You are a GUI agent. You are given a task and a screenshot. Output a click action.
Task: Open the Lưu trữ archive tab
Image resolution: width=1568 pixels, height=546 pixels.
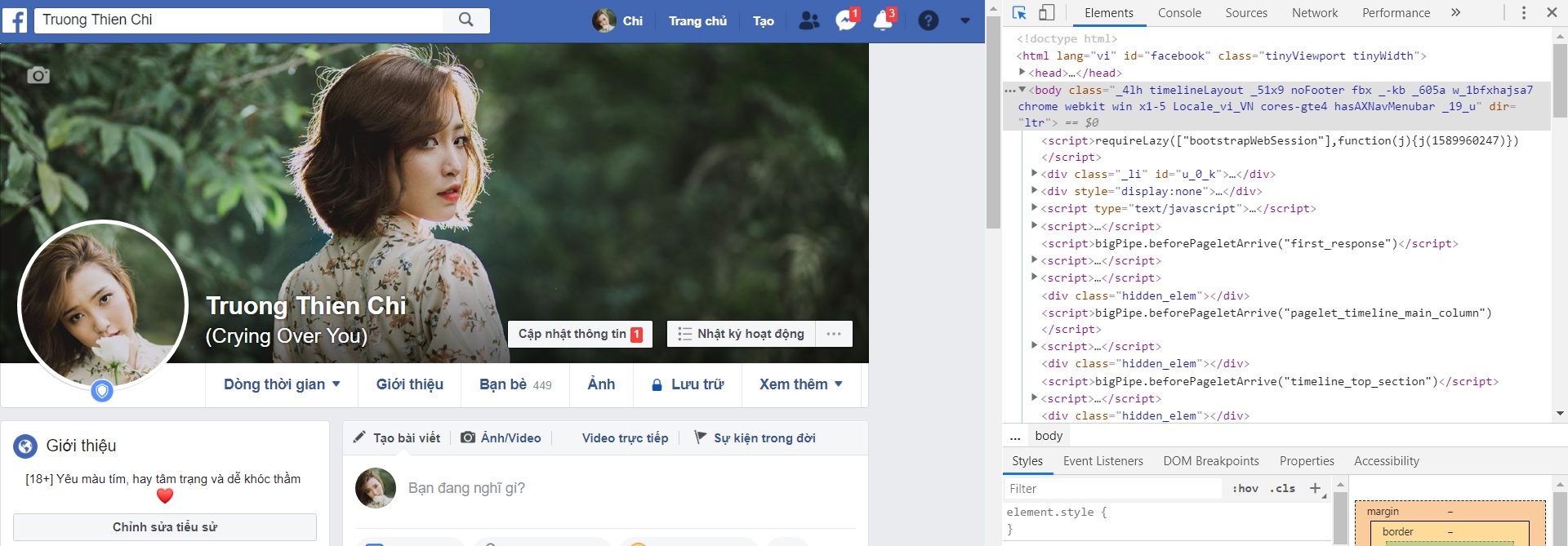[x=688, y=384]
